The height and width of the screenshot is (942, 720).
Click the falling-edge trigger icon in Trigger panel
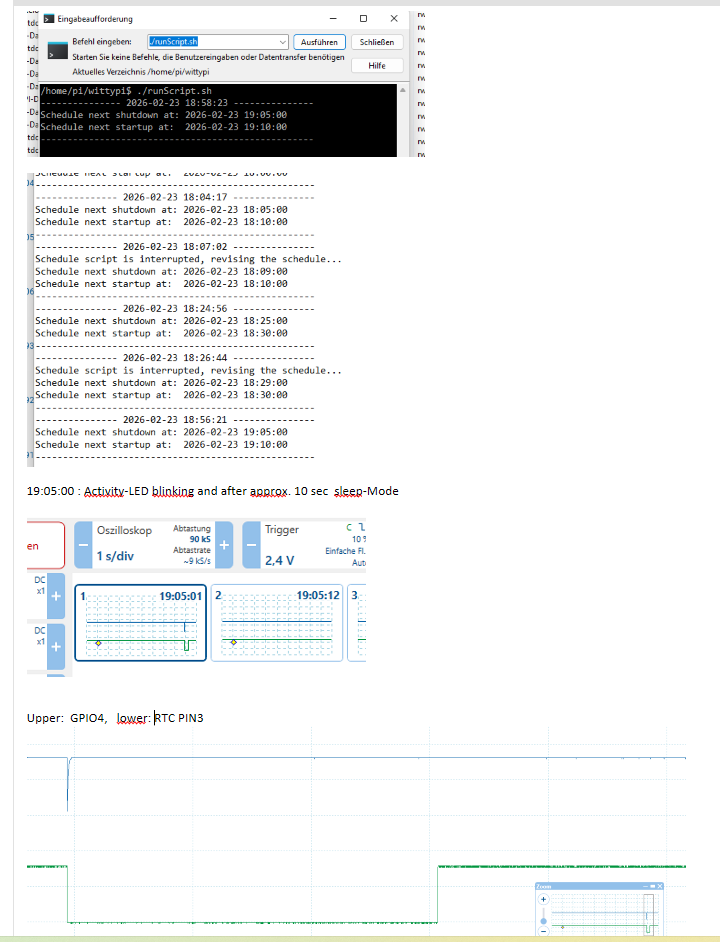coord(362,527)
